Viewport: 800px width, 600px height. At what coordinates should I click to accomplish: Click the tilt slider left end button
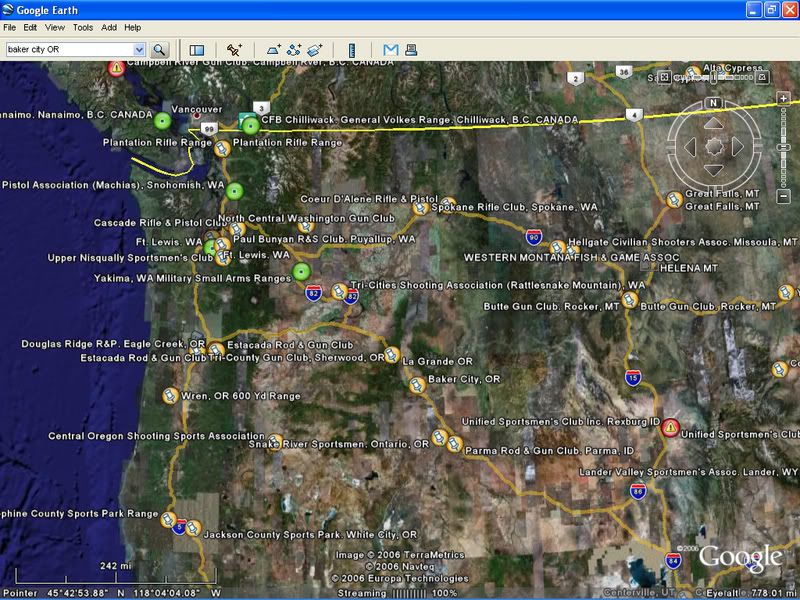point(664,77)
